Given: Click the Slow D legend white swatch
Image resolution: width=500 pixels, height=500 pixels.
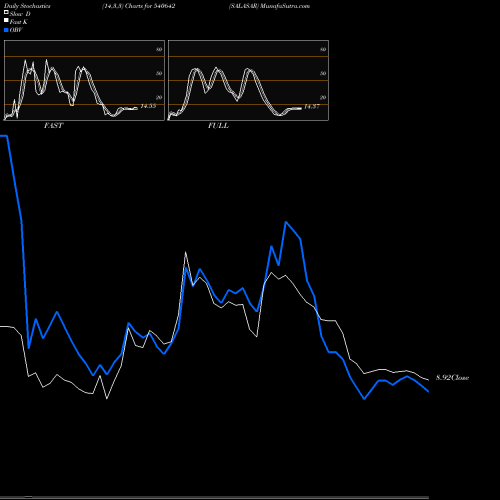Looking at the screenshot, I should click(6, 12).
